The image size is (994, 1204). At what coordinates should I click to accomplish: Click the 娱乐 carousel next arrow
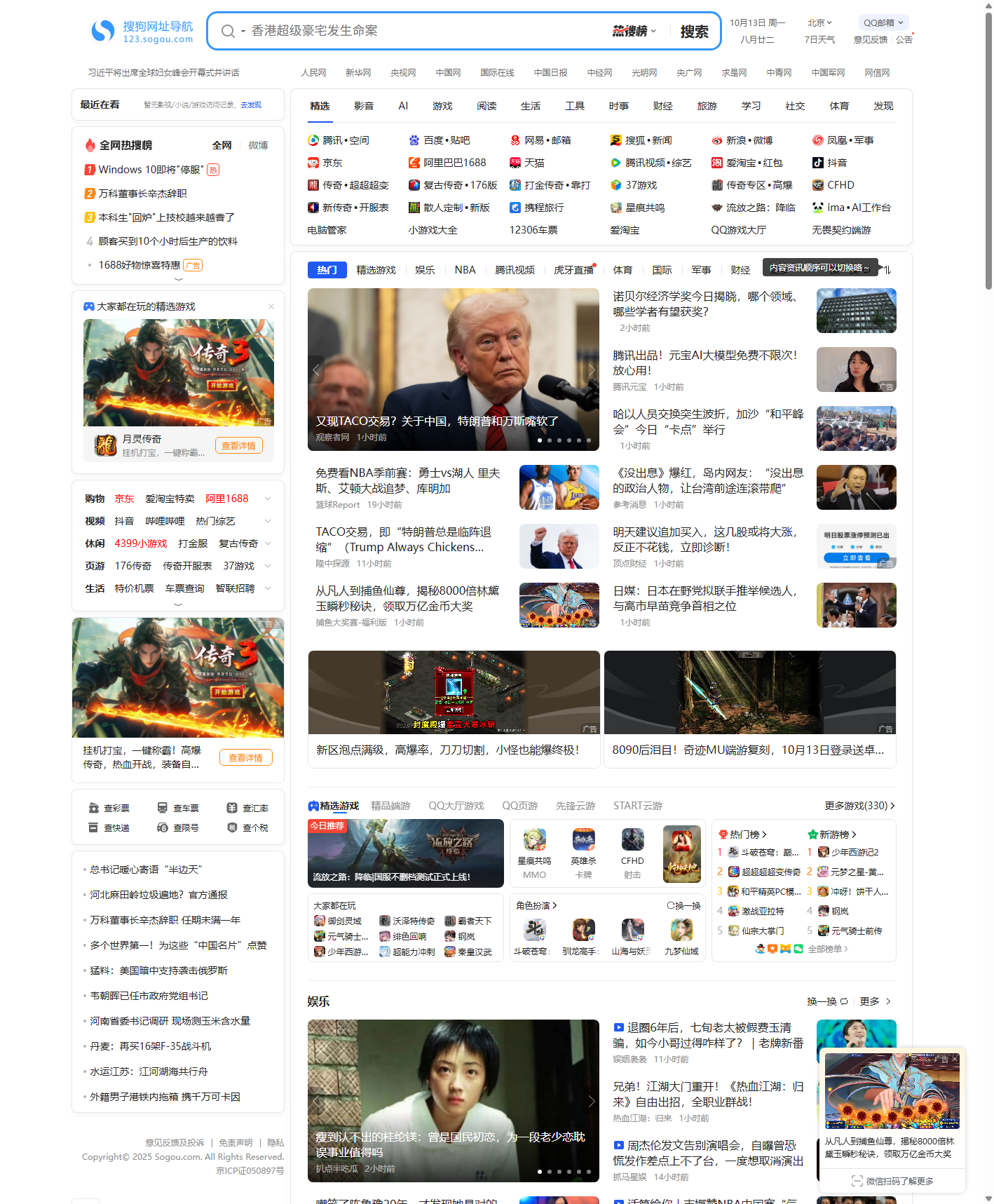tap(591, 1101)
